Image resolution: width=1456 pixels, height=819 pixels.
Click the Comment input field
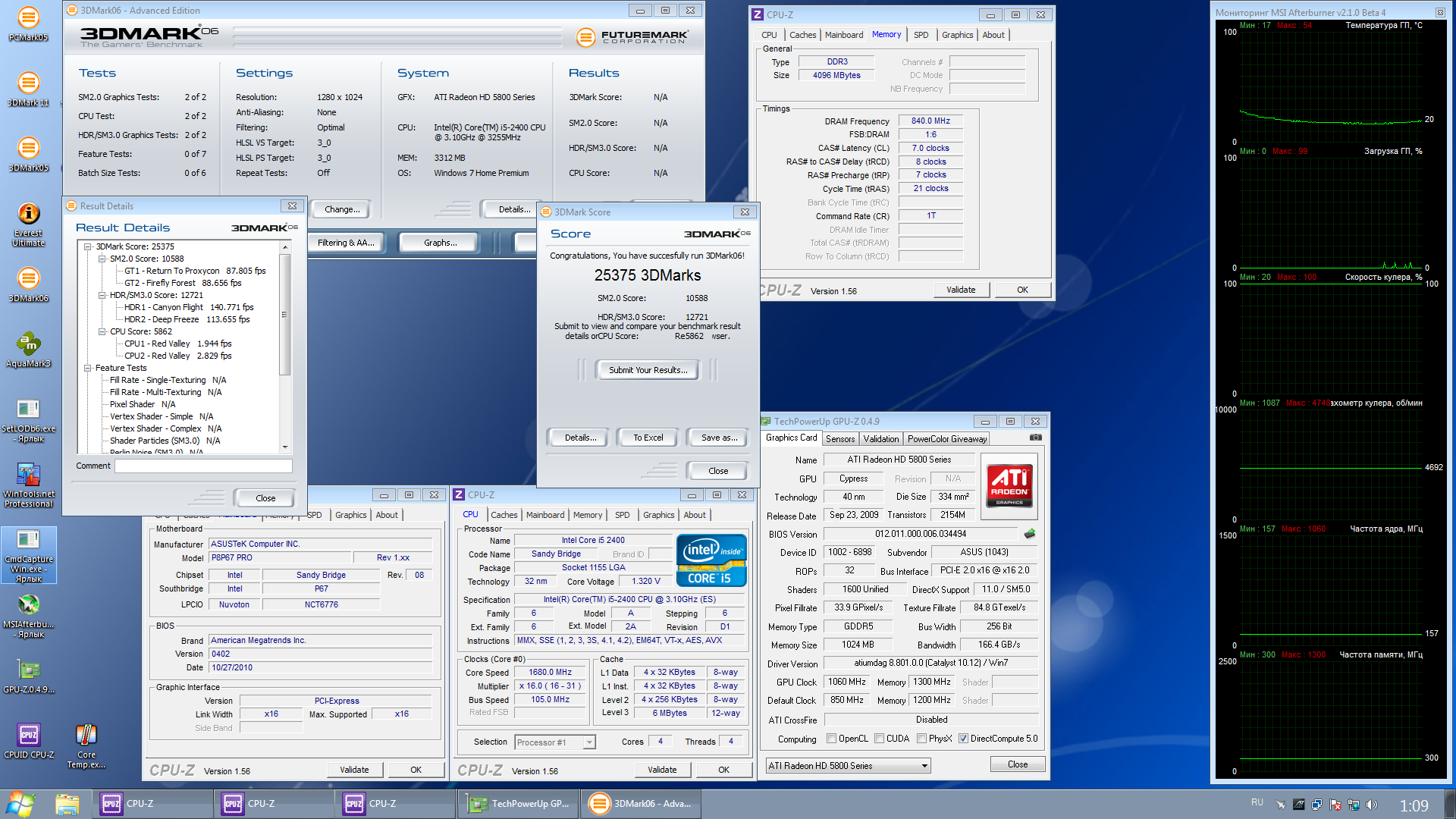(x=203, y=466)
